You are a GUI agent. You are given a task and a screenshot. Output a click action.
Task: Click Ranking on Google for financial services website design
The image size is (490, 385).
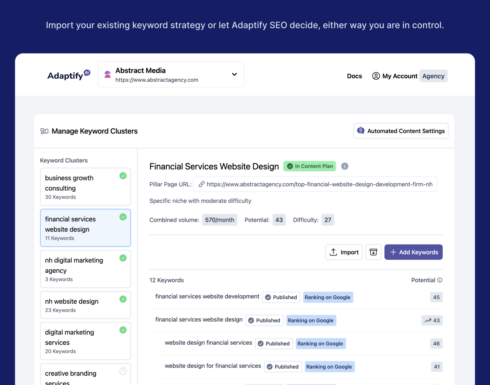pyautogui.click(x=311, y=320)
